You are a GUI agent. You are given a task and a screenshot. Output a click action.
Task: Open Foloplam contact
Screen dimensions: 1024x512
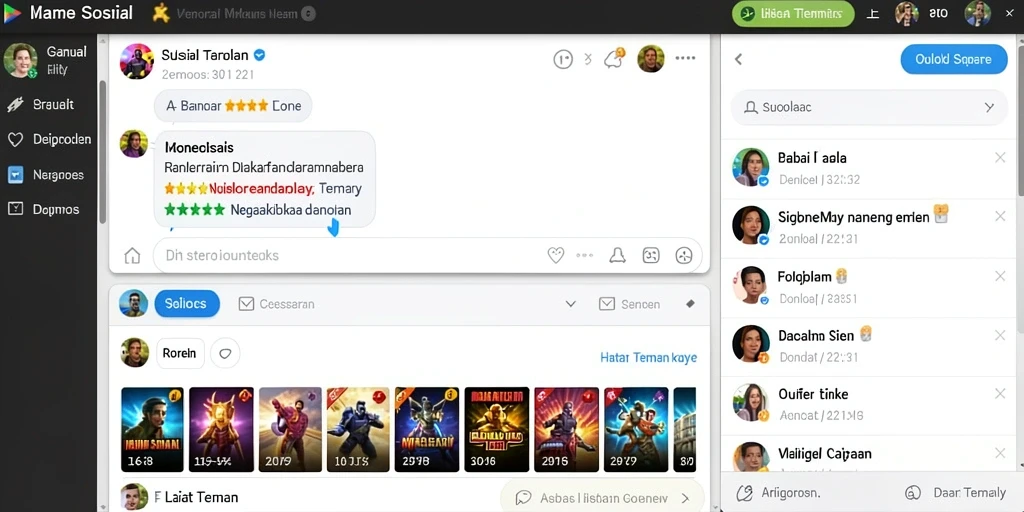[x=869, y=287]
